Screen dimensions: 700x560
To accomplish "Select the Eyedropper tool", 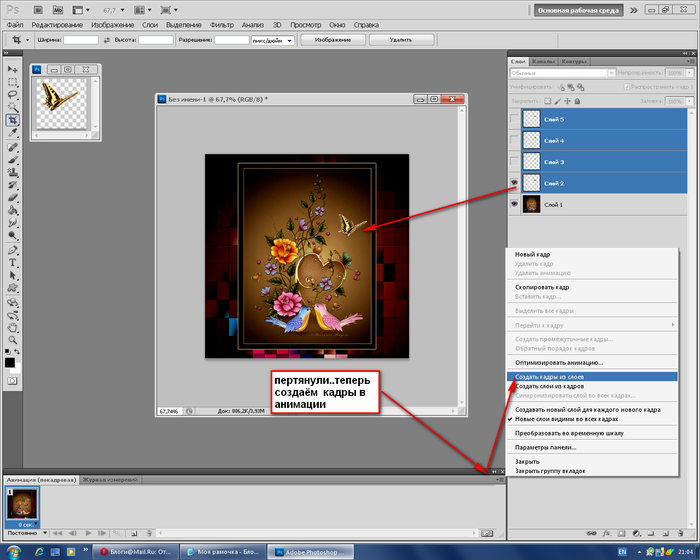I will pos(12,133).
